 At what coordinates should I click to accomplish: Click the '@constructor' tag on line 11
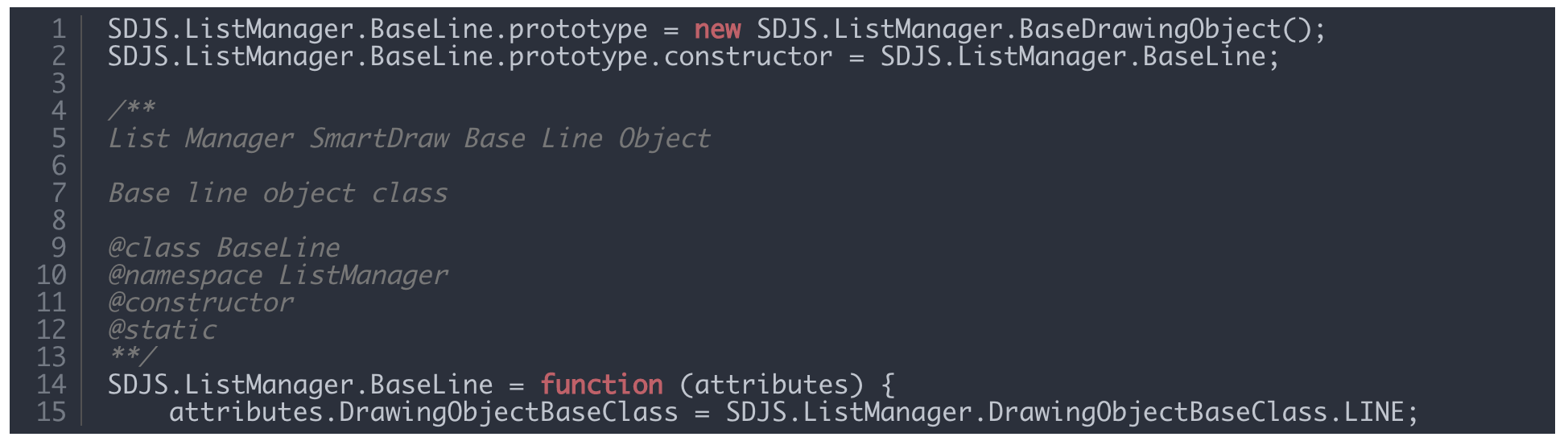point(201,303)
